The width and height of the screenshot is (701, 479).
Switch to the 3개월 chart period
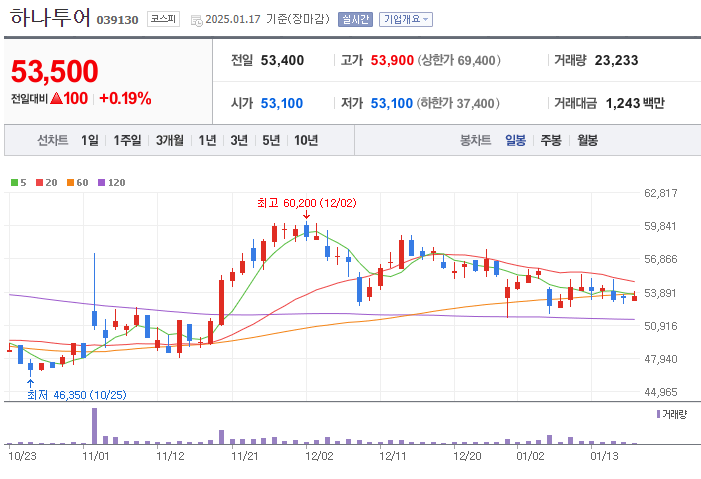tap(169, 140)
